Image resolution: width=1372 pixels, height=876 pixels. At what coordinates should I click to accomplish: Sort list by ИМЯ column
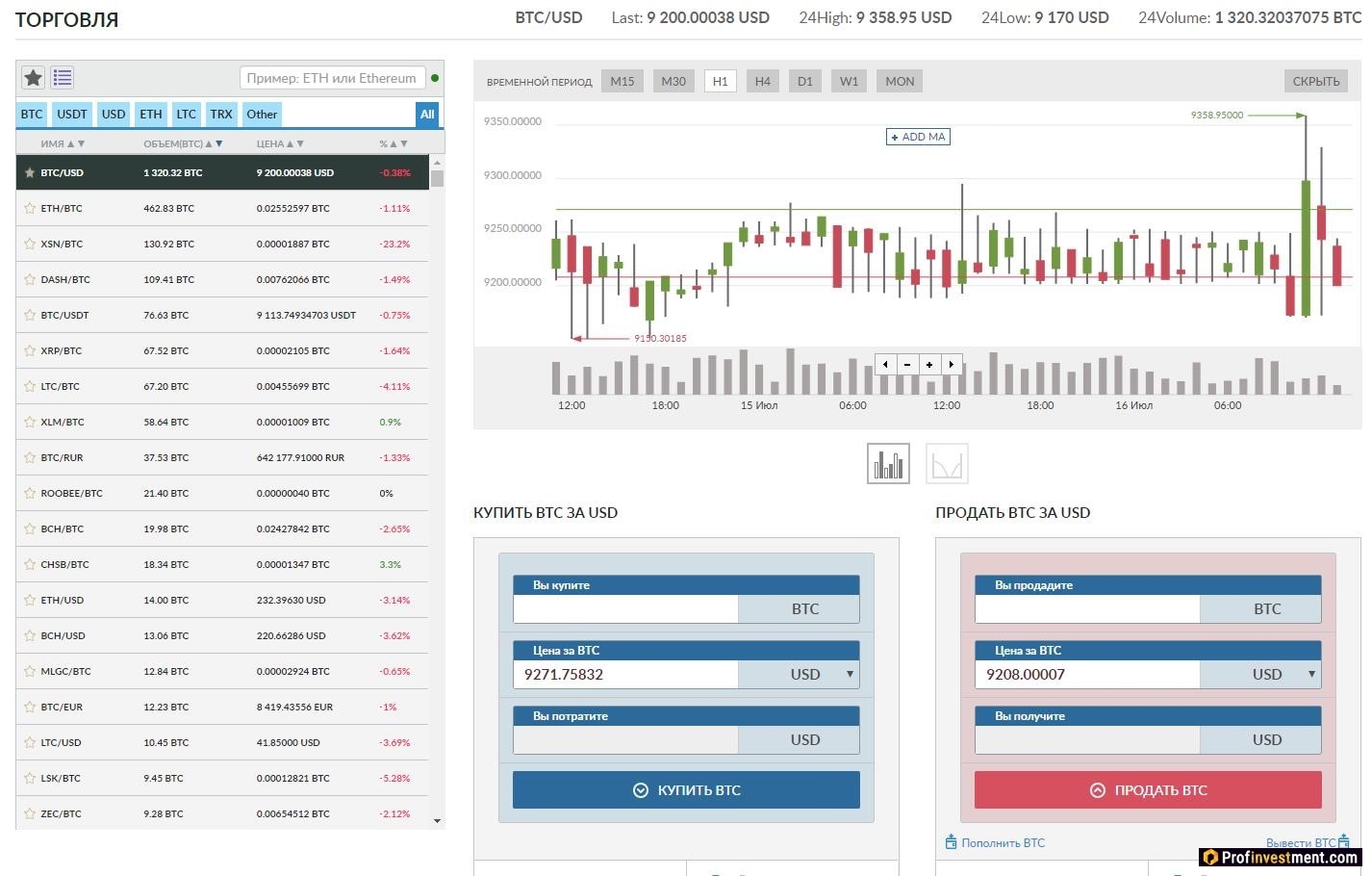(x=63, y=143)
